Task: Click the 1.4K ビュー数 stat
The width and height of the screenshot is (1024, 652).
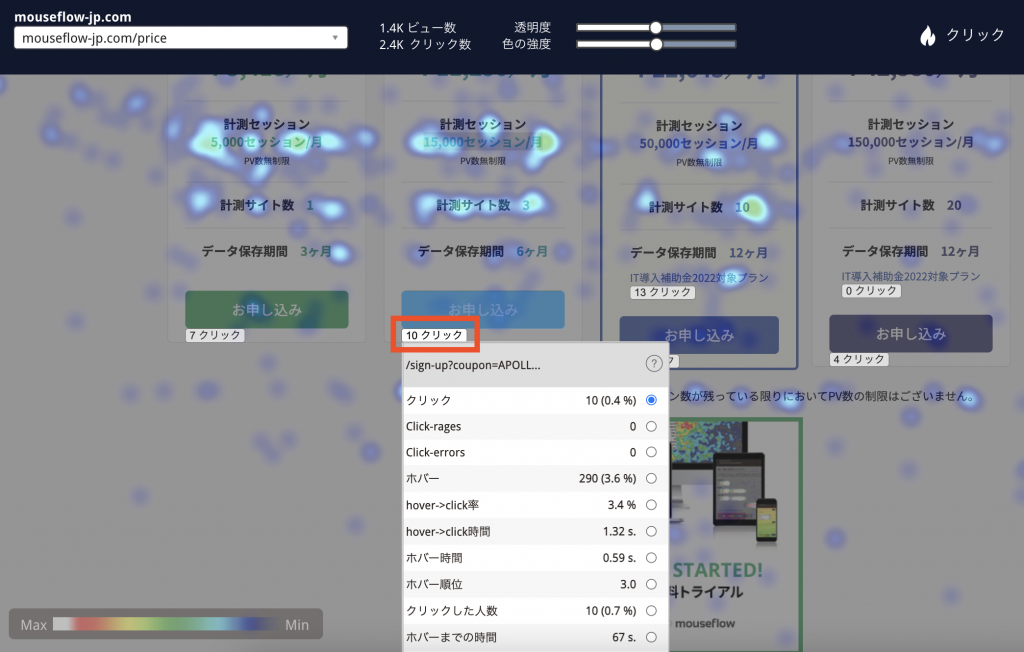Action: point(418,27)
